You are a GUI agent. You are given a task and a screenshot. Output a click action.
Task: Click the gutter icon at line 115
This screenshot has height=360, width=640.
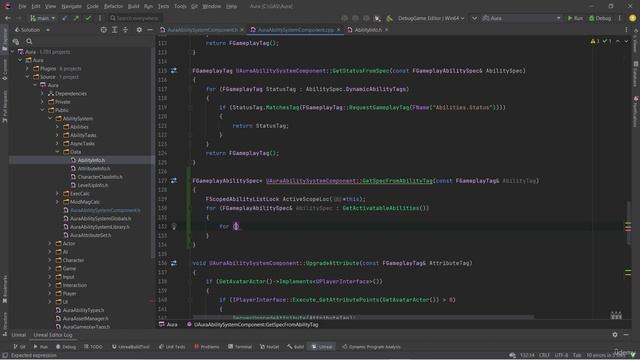pos(174,71)
